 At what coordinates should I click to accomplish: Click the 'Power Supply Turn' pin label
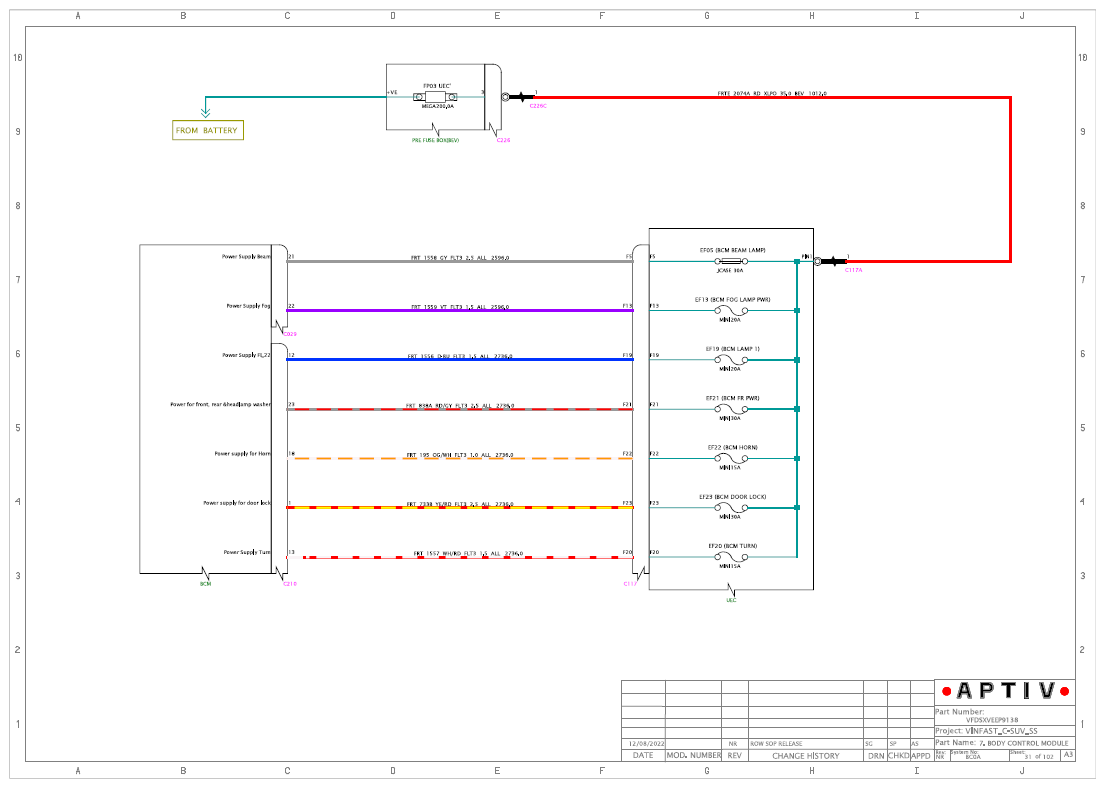pyautogui.click(x=247, y=553)
